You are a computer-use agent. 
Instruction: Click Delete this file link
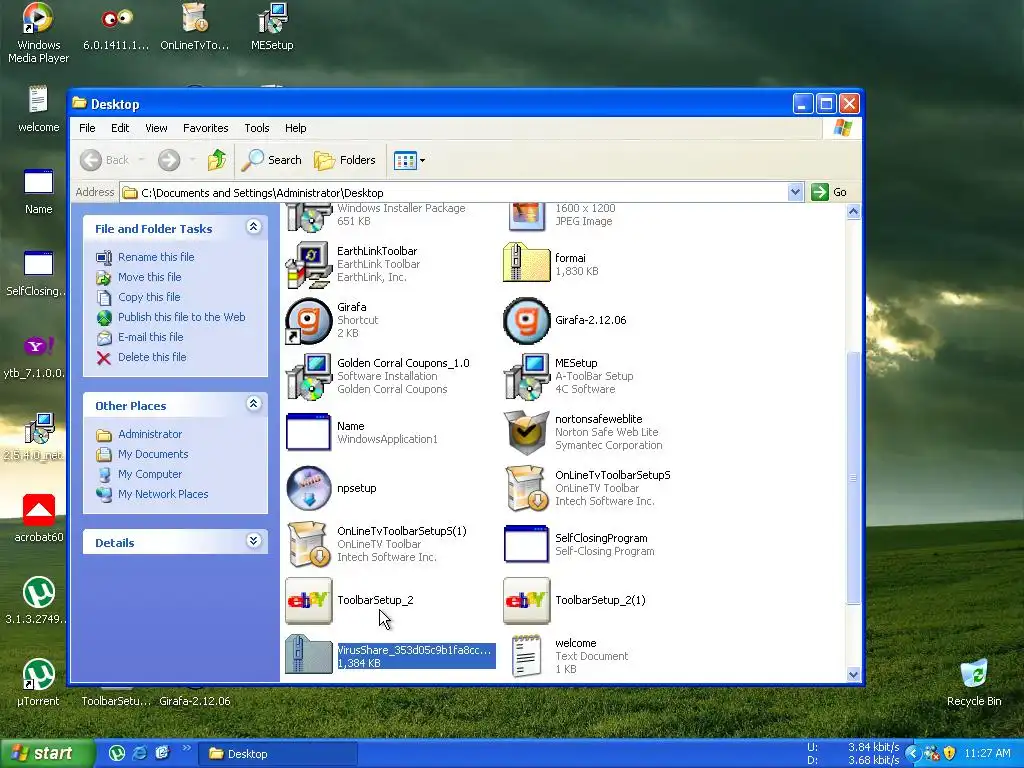(x=152, y=357)
